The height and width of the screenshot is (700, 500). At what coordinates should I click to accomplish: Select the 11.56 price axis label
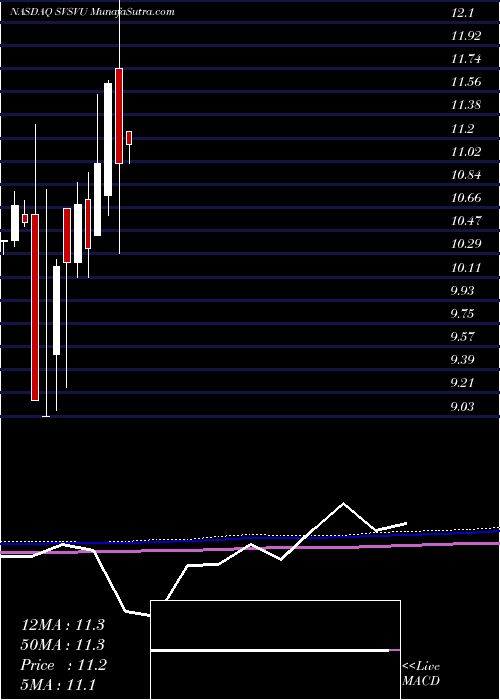(x=466, y=82)
